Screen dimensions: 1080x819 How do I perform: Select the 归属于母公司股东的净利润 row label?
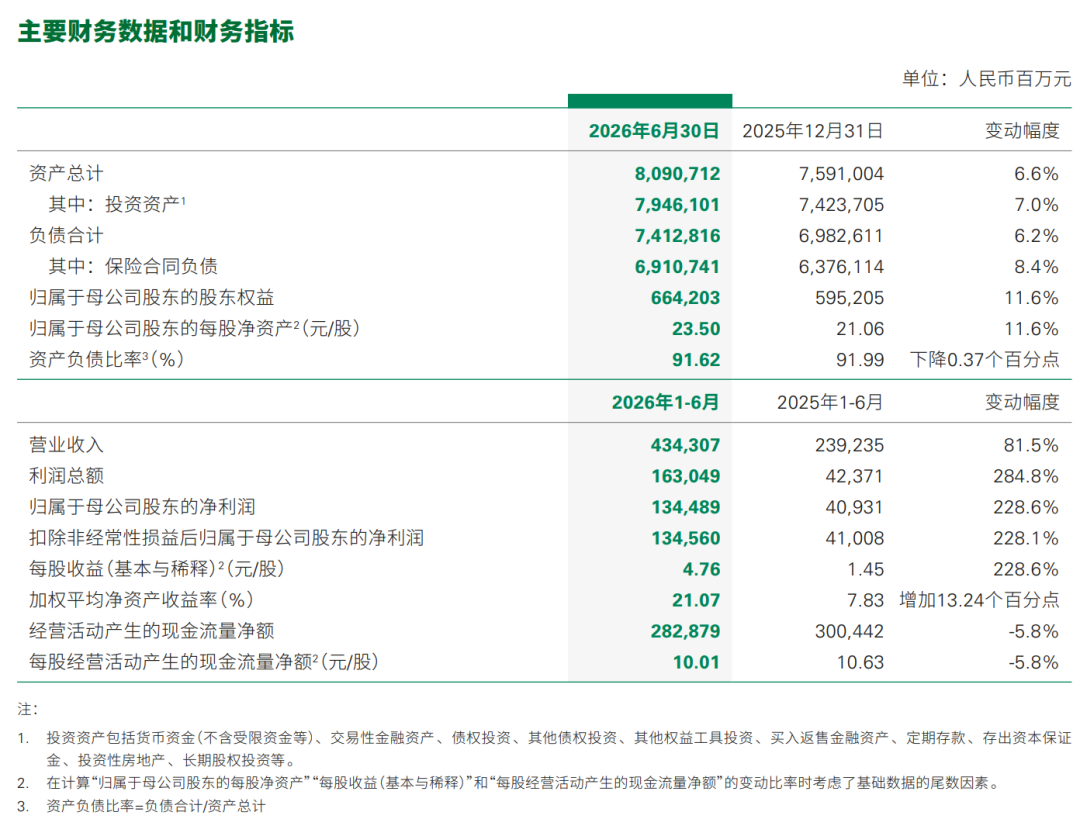click(143, 507)
